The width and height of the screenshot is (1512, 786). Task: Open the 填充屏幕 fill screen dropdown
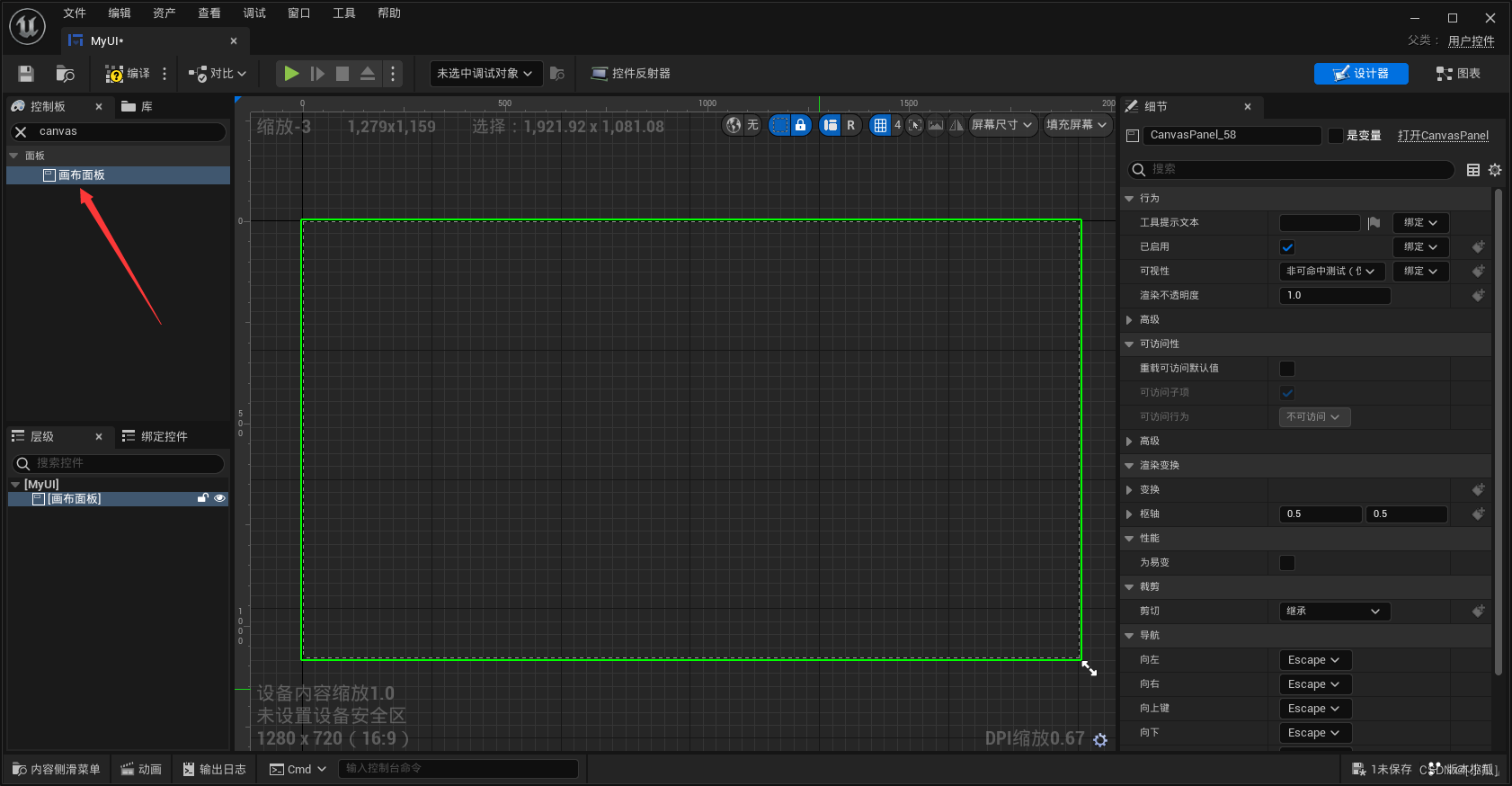[x=1078, y=125]
